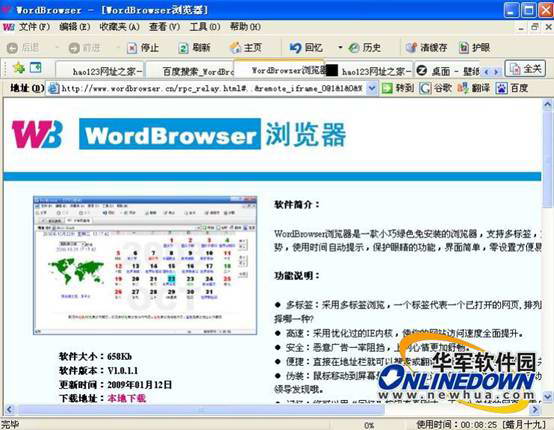The image size is (554, 430).
Task: Open dropdown next to Forward button
Action: coord(118,48)
